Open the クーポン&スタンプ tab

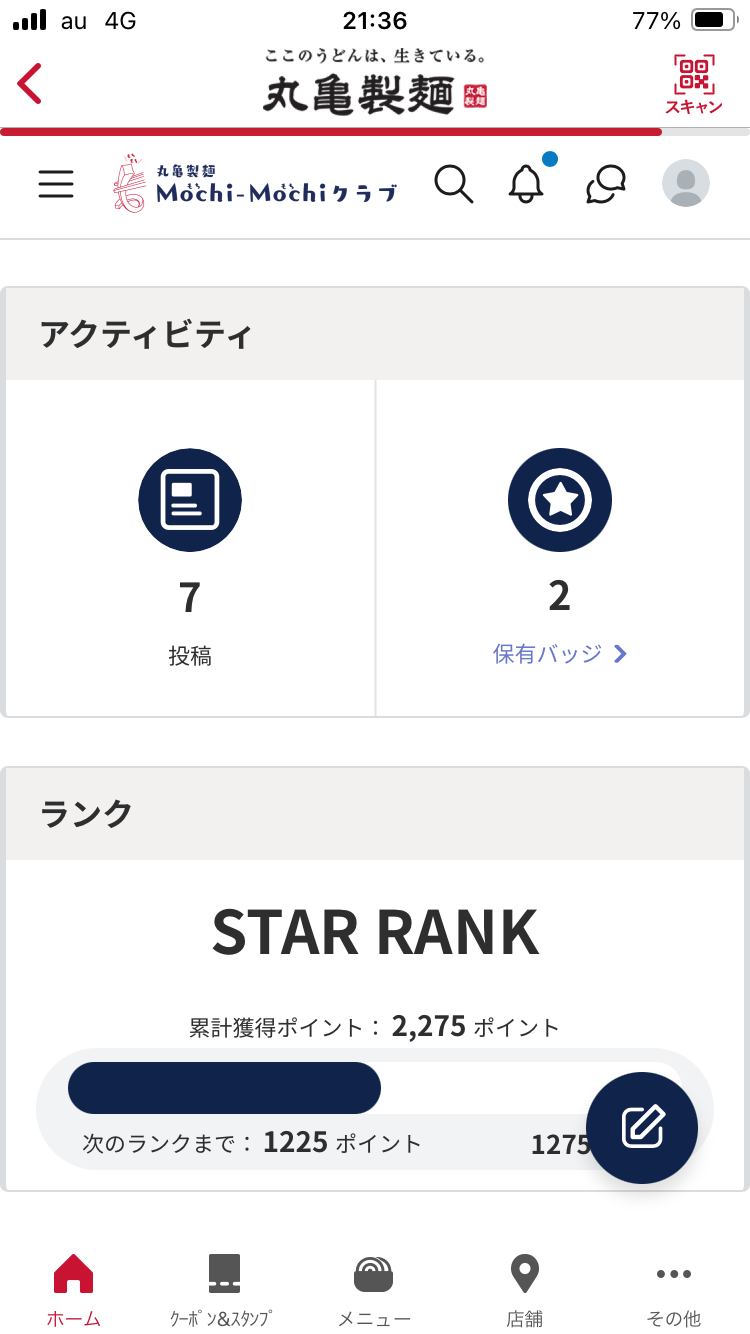(x=222, y=1290)
